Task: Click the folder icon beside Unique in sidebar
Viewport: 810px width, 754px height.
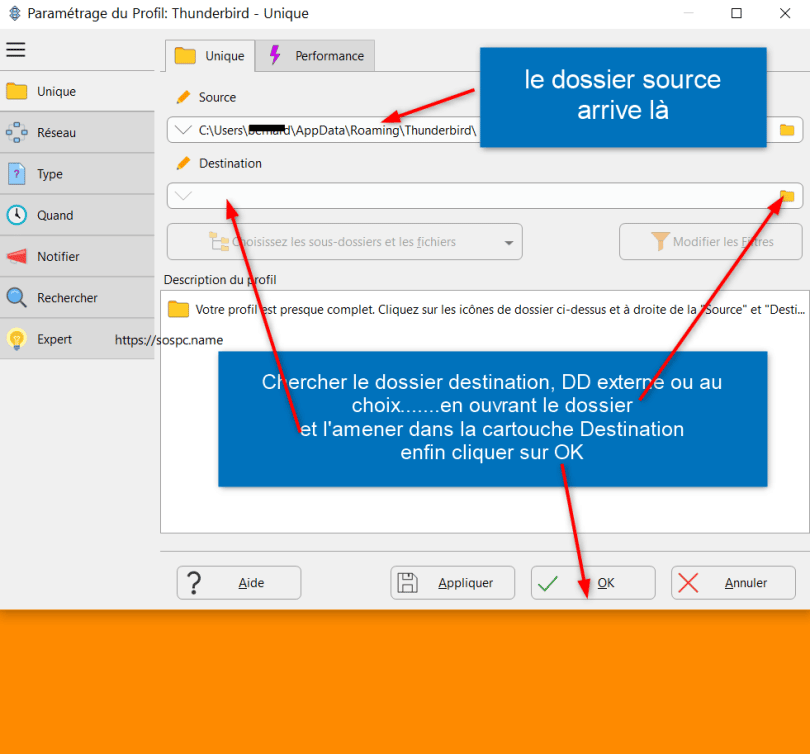Action: 17,91
